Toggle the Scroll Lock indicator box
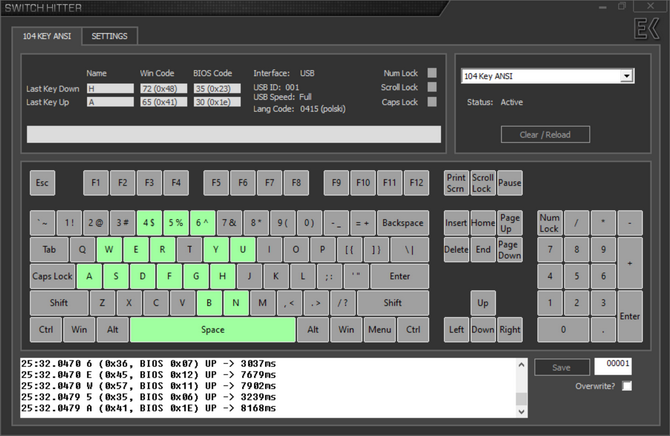Image resolution: width=670 pixels, height=436 pixels. pyautogui.click(x=432, y=87)
